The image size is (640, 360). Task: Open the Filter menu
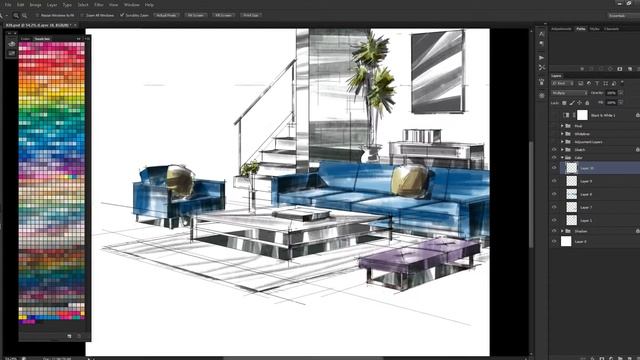click(99, 5)
